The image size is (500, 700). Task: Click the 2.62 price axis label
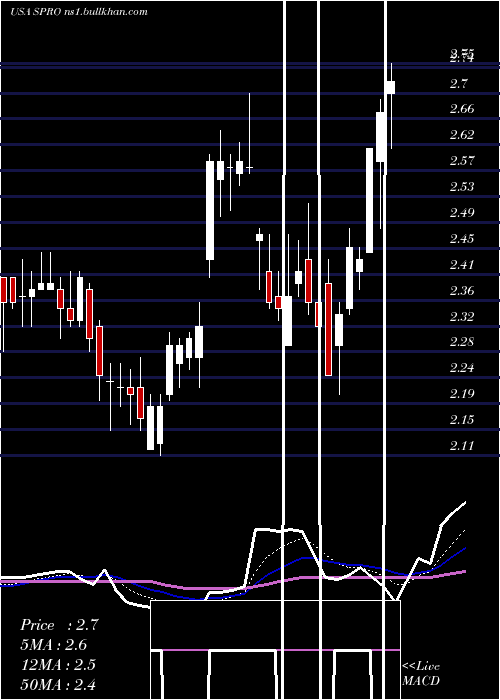tap(462, 135)
